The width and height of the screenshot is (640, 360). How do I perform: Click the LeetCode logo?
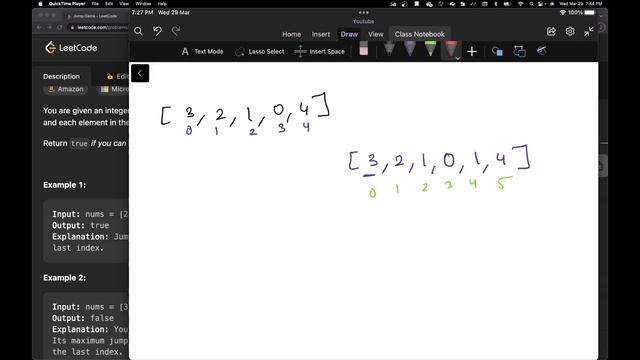tap(71, 48)
